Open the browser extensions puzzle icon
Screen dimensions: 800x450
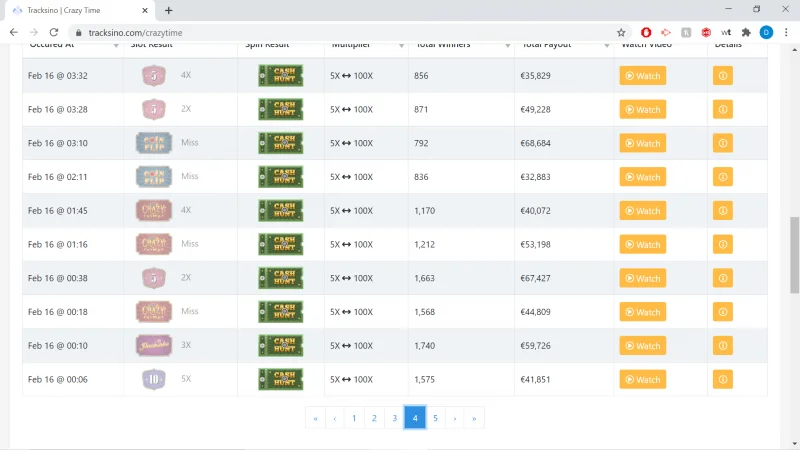click(x=746, y=33)
